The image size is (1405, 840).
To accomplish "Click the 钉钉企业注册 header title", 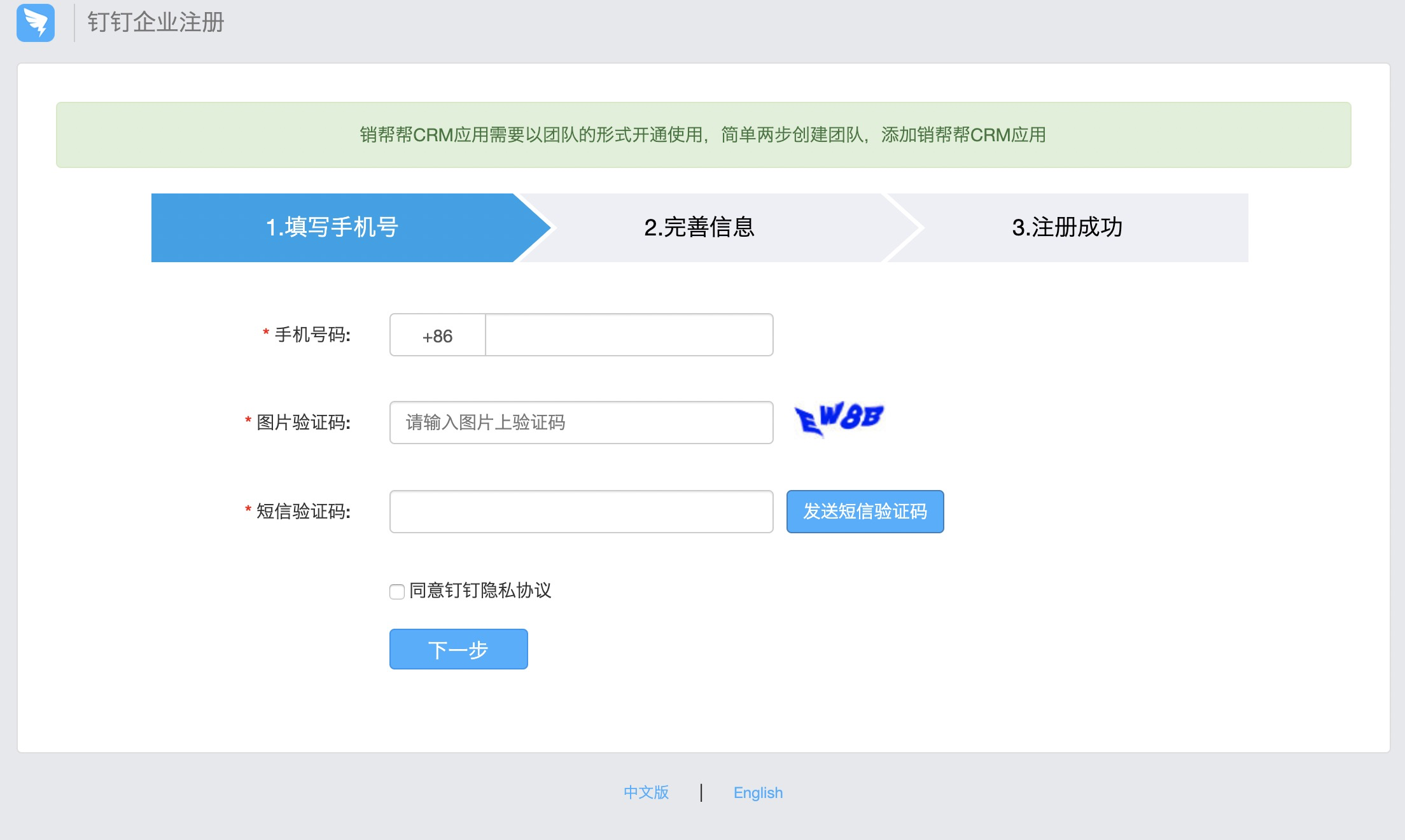I will point(156,22).
